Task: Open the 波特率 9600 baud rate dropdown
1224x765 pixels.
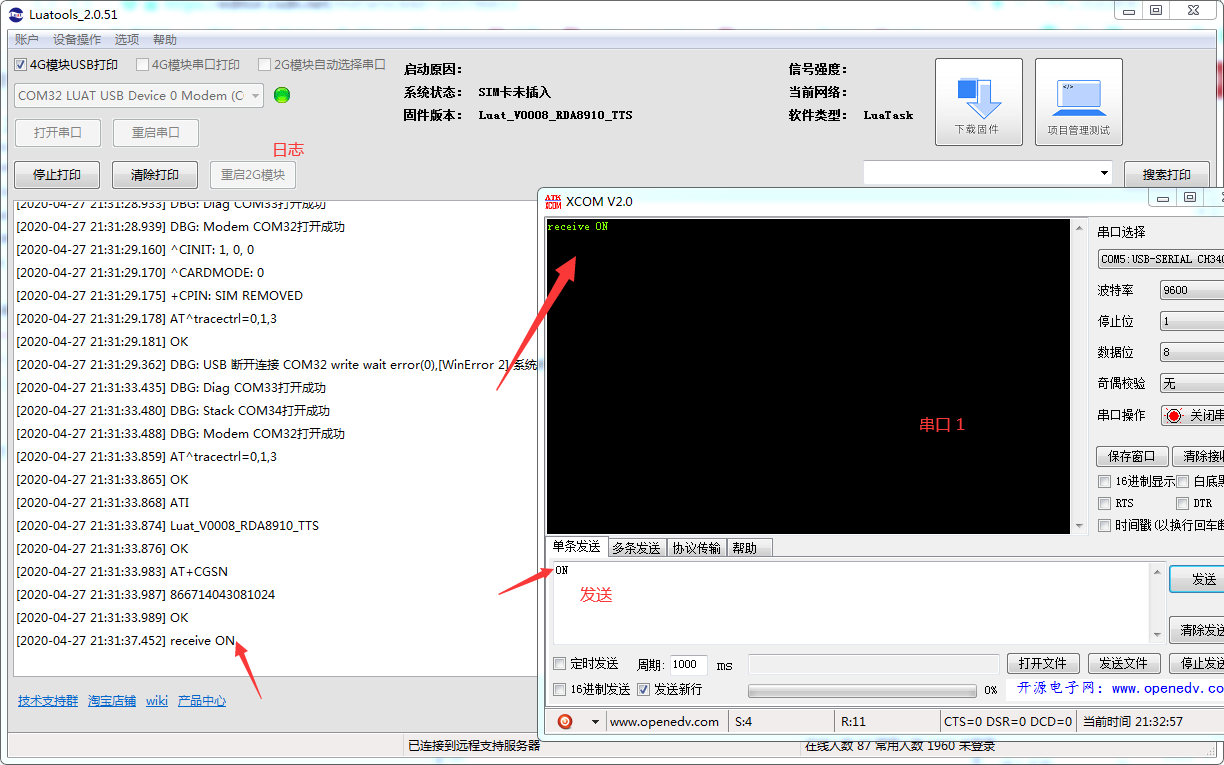Action: [x=1191, y=290]
